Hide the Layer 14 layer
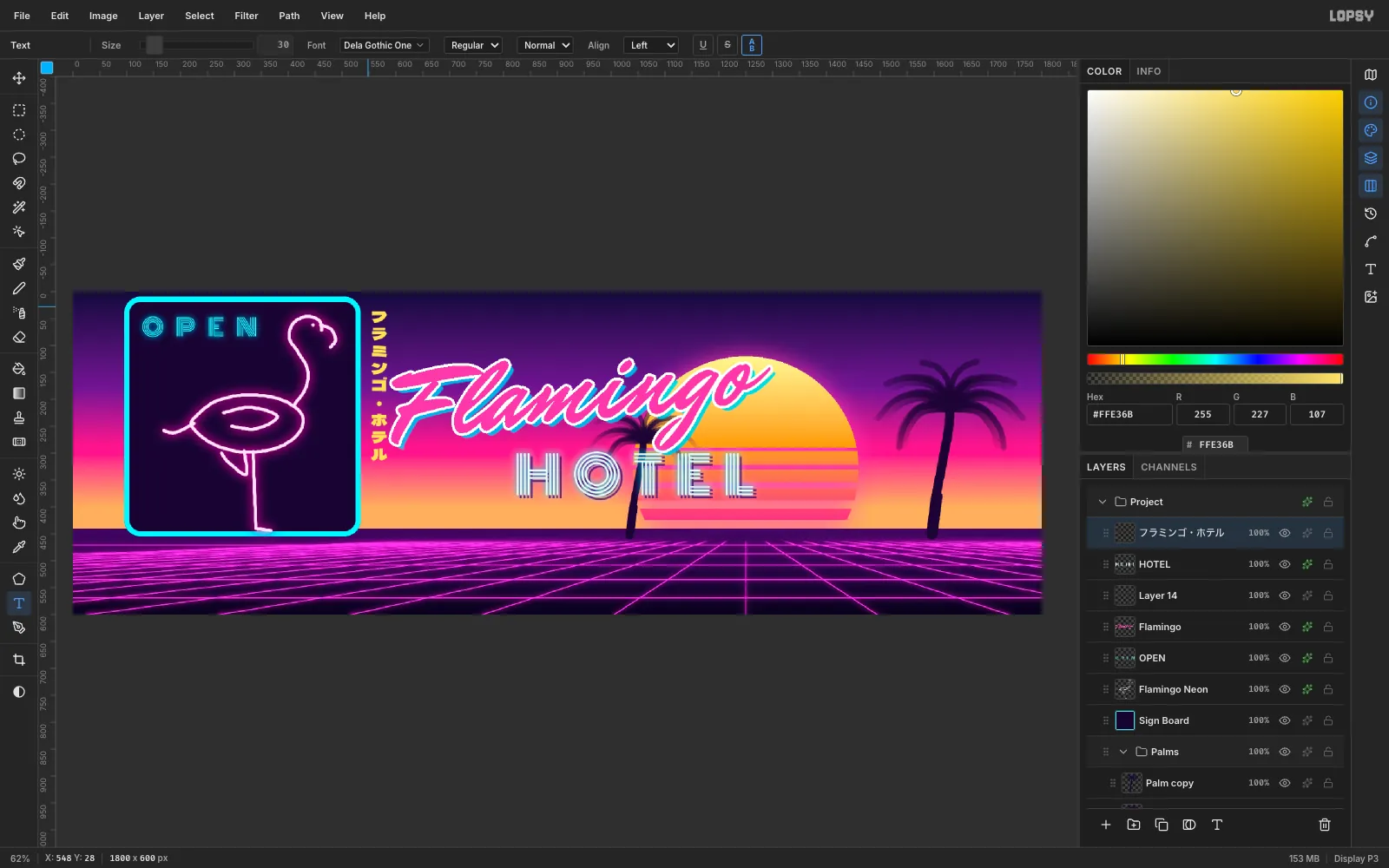 click(x=1285, y=595)
